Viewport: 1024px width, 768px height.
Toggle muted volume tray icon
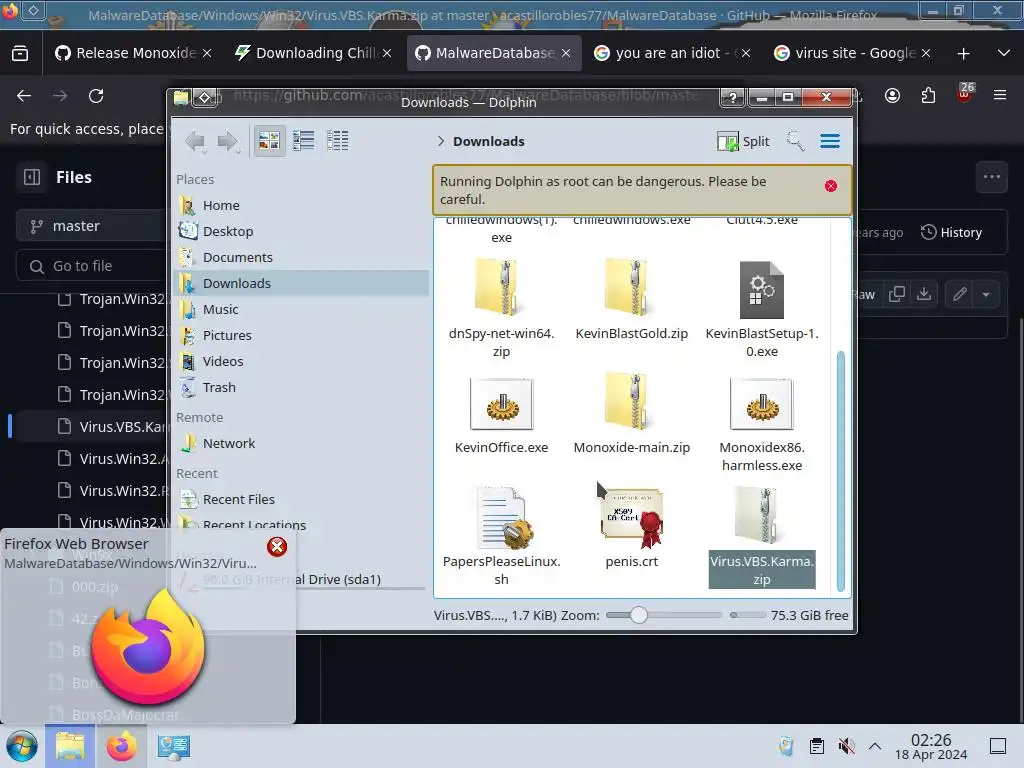click(x=846, y=746)
